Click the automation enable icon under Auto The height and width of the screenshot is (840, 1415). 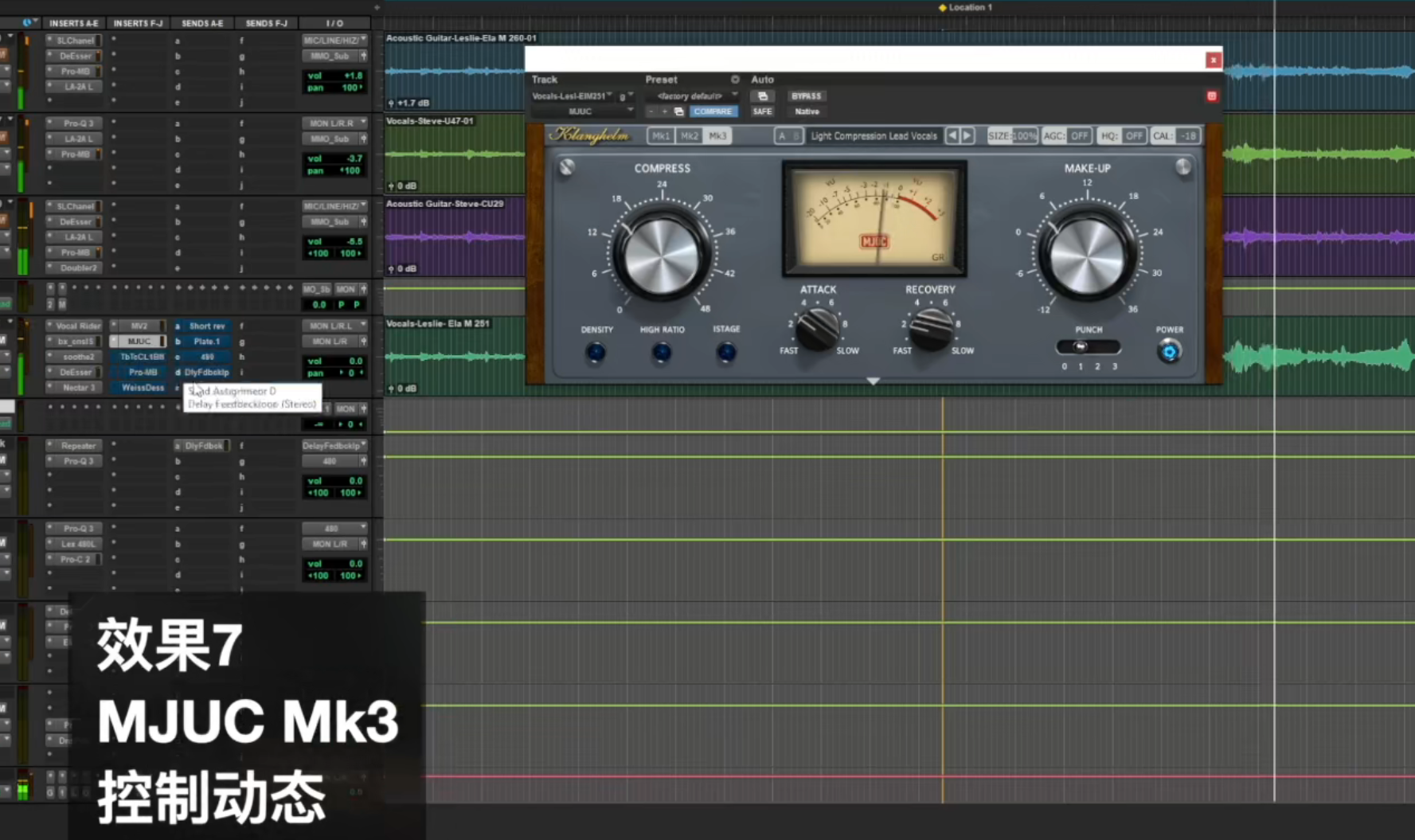tap(762, 96)
